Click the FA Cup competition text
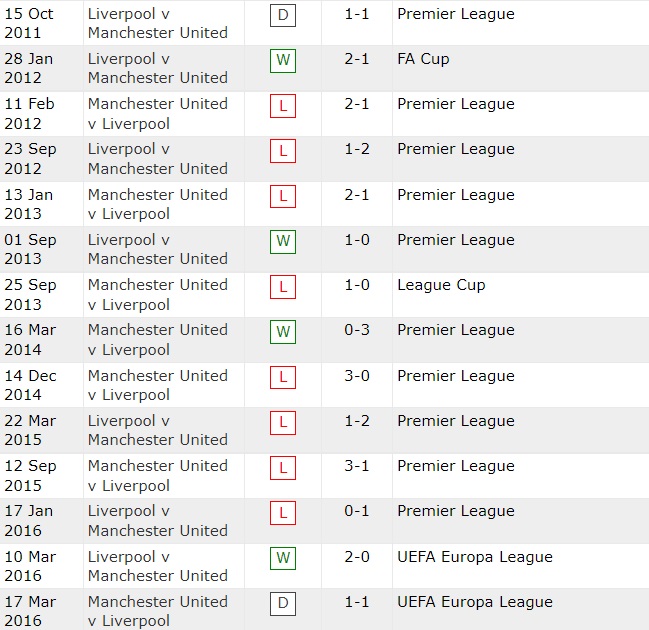 pos(423,59)
